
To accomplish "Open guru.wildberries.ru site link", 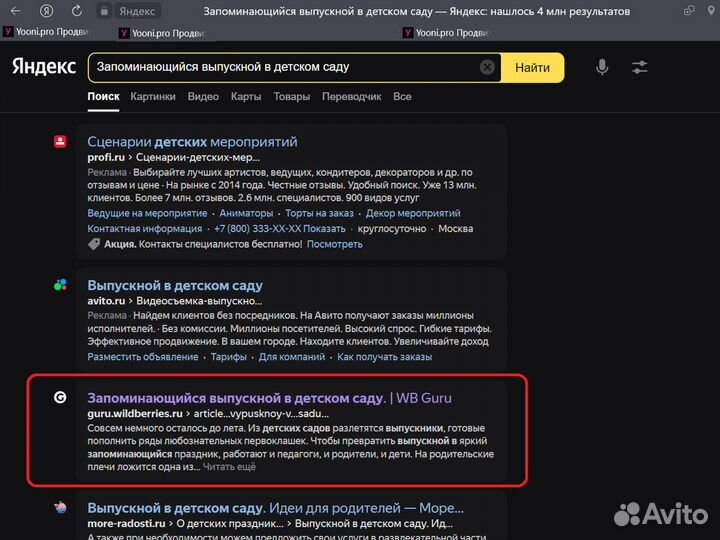I will click(x=135, y=413).
